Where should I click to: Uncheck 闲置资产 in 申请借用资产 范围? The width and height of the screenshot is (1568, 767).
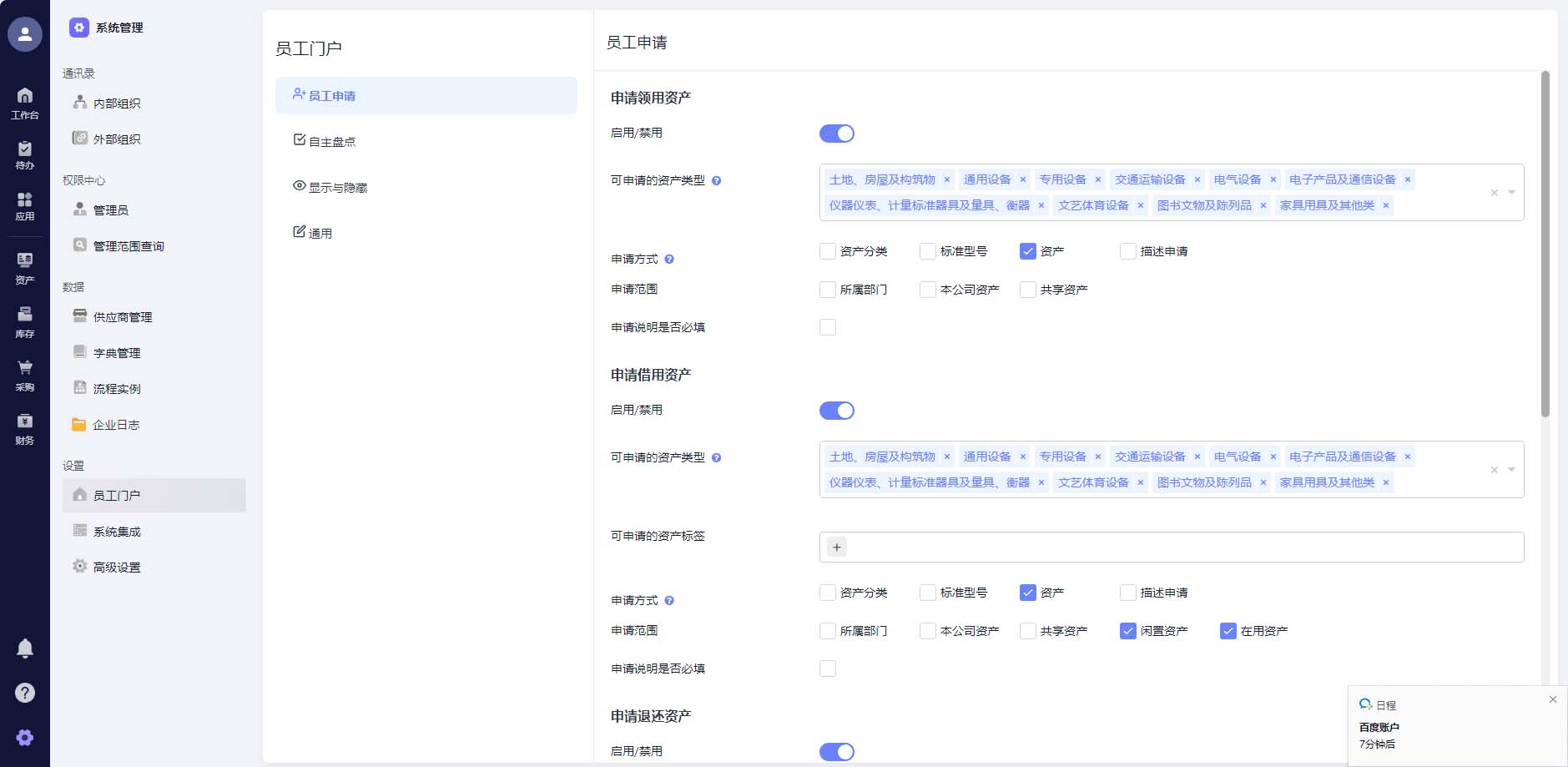click(1128, 631)
